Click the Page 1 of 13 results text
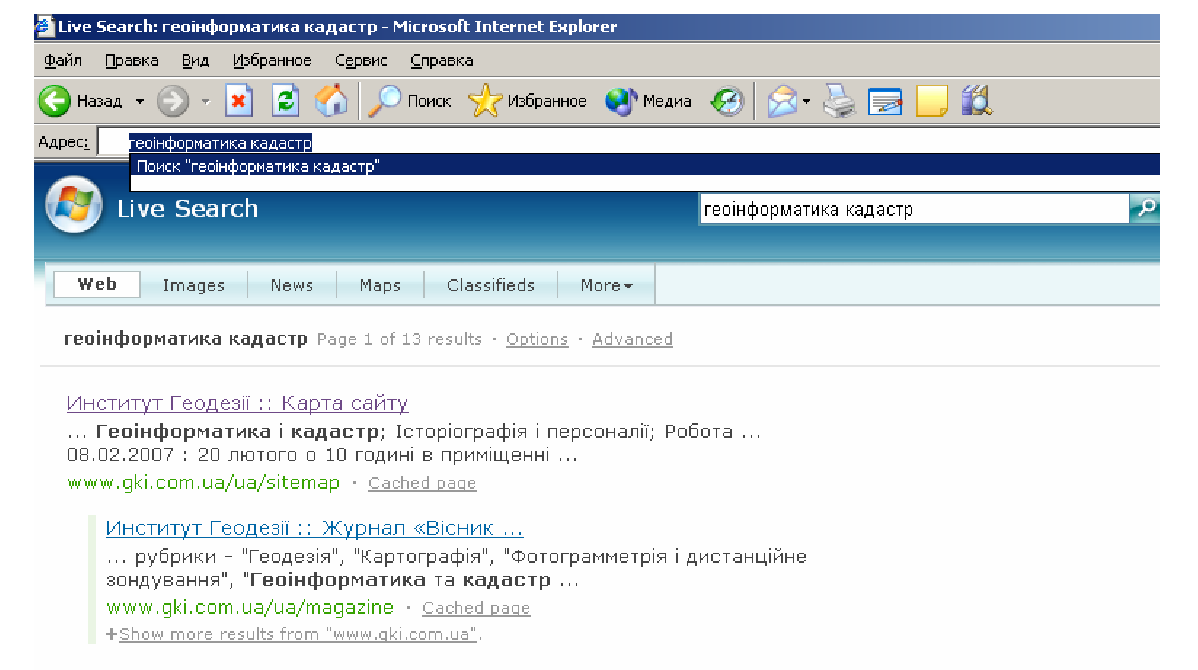The image size is (1198, 670). (x=400, y=339)
